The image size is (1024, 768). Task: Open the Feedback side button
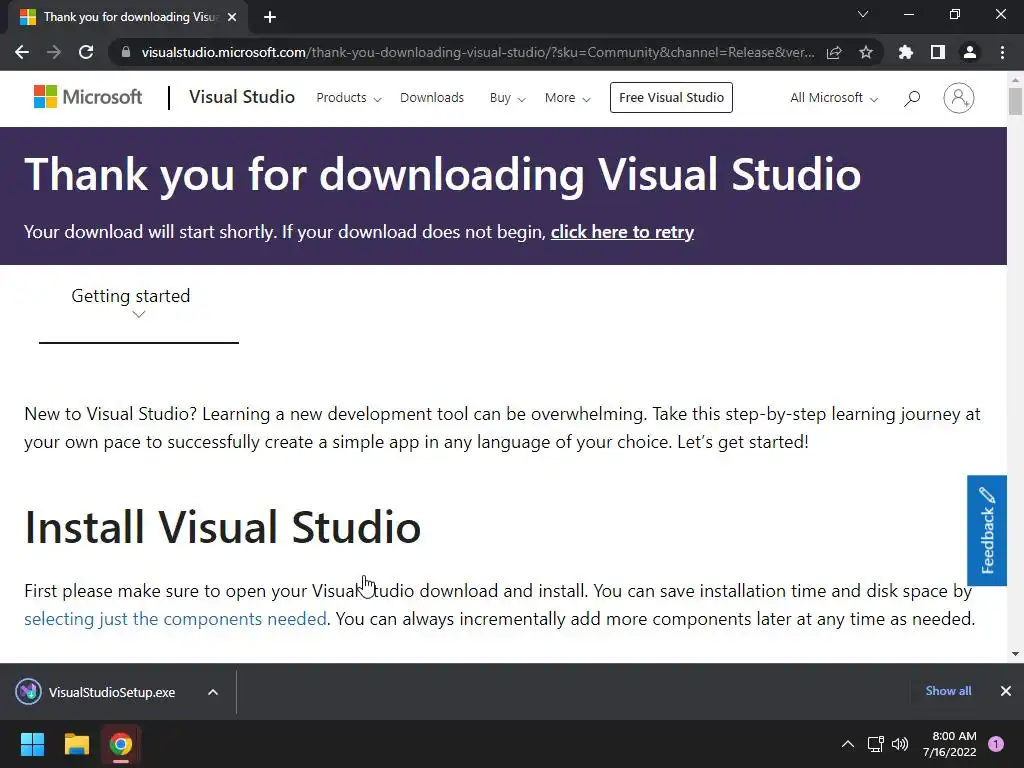tap(987, 530)
